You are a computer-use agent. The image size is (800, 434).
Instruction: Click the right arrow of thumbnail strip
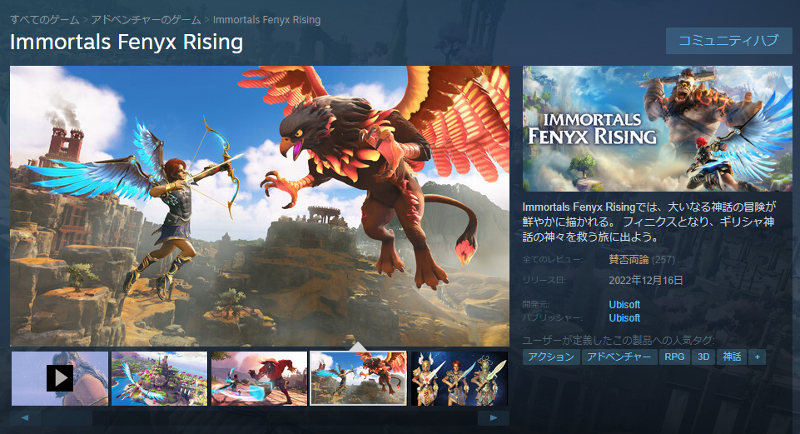(x=493, y=418)
